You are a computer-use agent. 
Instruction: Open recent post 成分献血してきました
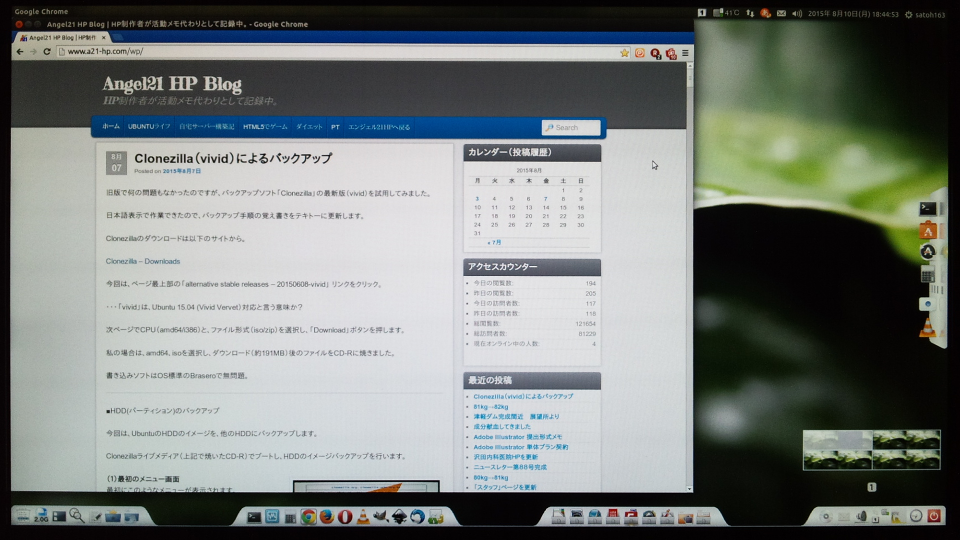pos(502,427)
